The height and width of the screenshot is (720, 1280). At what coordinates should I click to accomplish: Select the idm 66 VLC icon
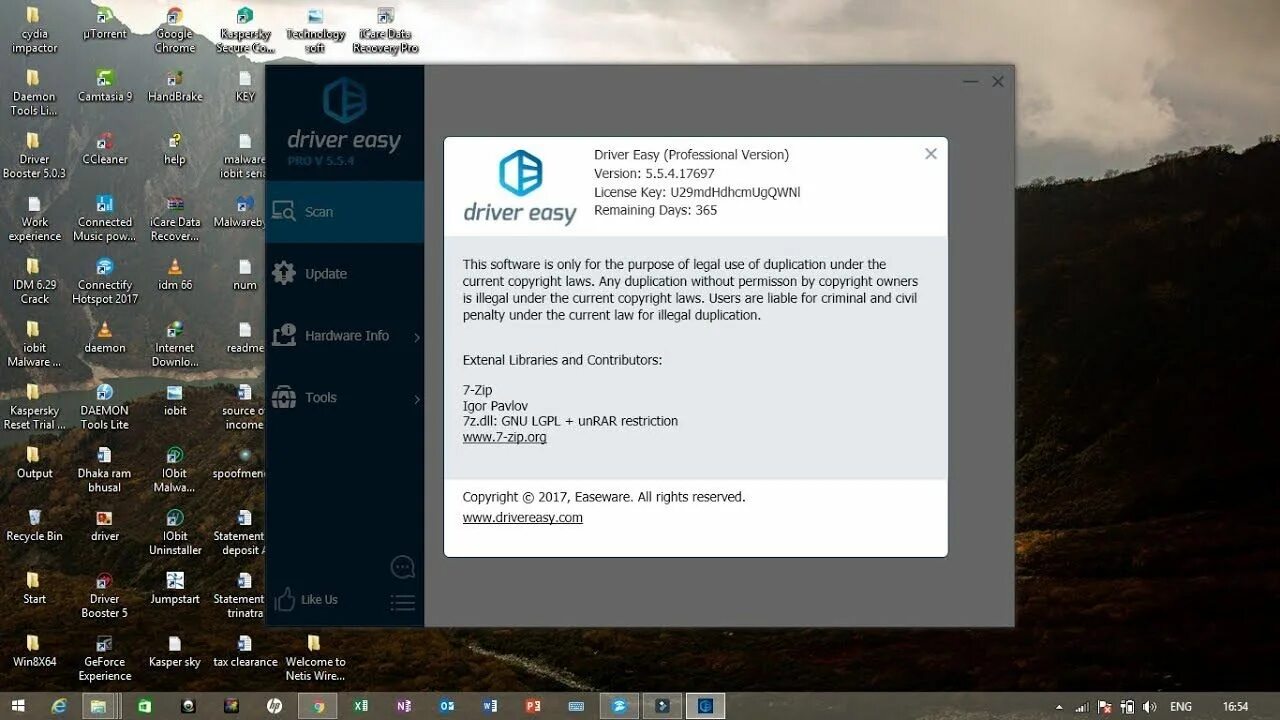point(175,274)
